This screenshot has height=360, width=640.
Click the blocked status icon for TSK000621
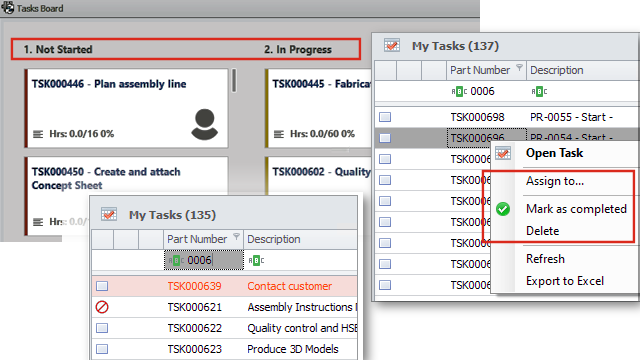pyautogui.click(x=102, y=307)
